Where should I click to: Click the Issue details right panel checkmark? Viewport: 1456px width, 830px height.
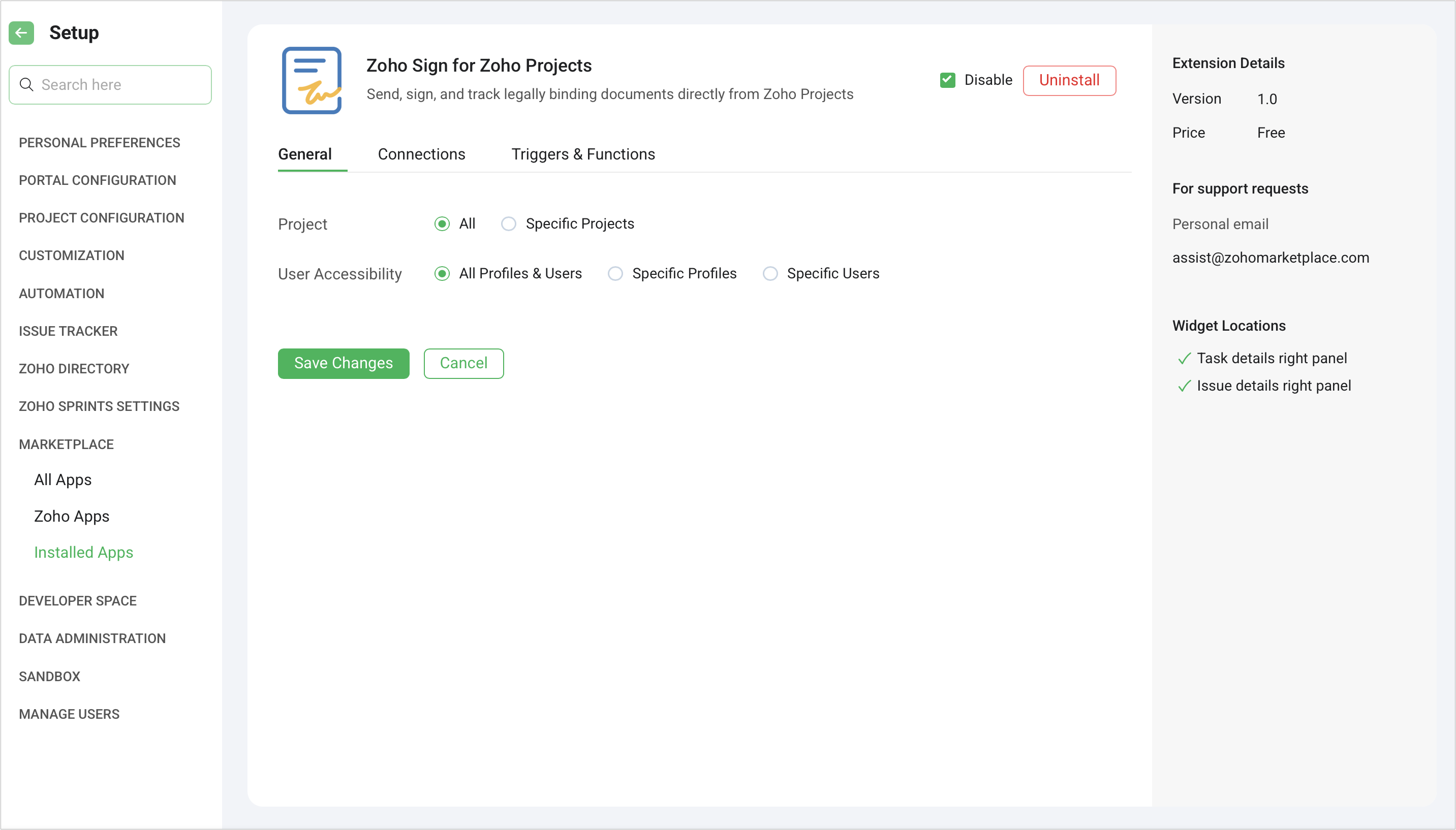click(1184, 386)
